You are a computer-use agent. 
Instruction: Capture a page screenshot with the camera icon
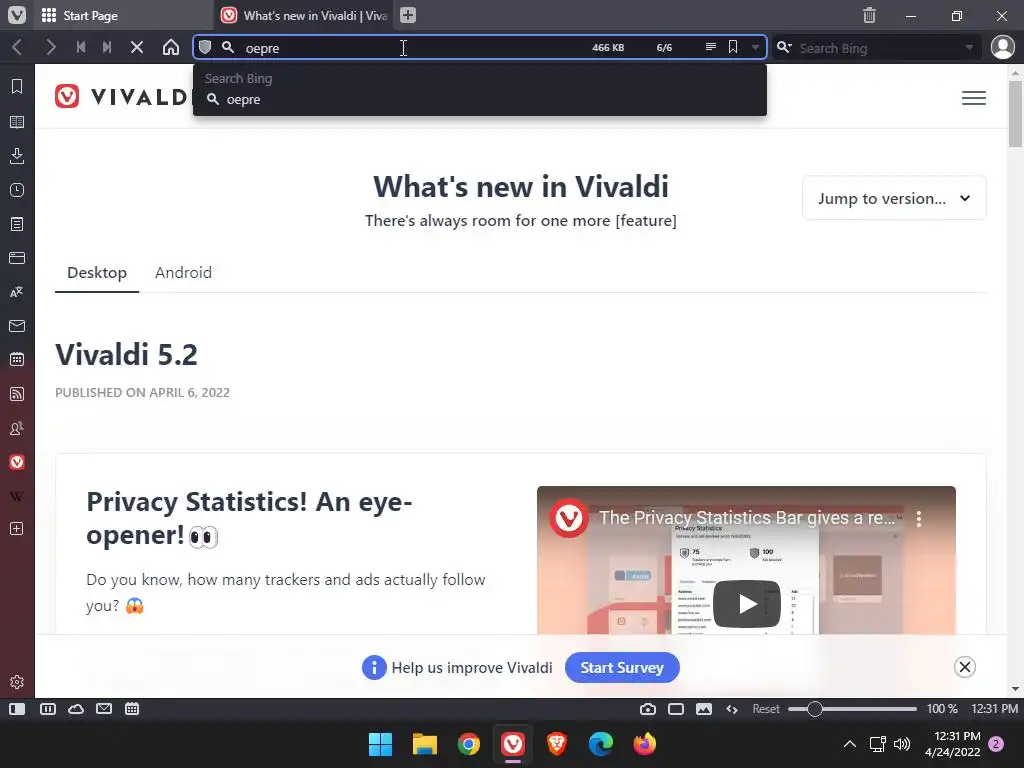pos(648,709)
